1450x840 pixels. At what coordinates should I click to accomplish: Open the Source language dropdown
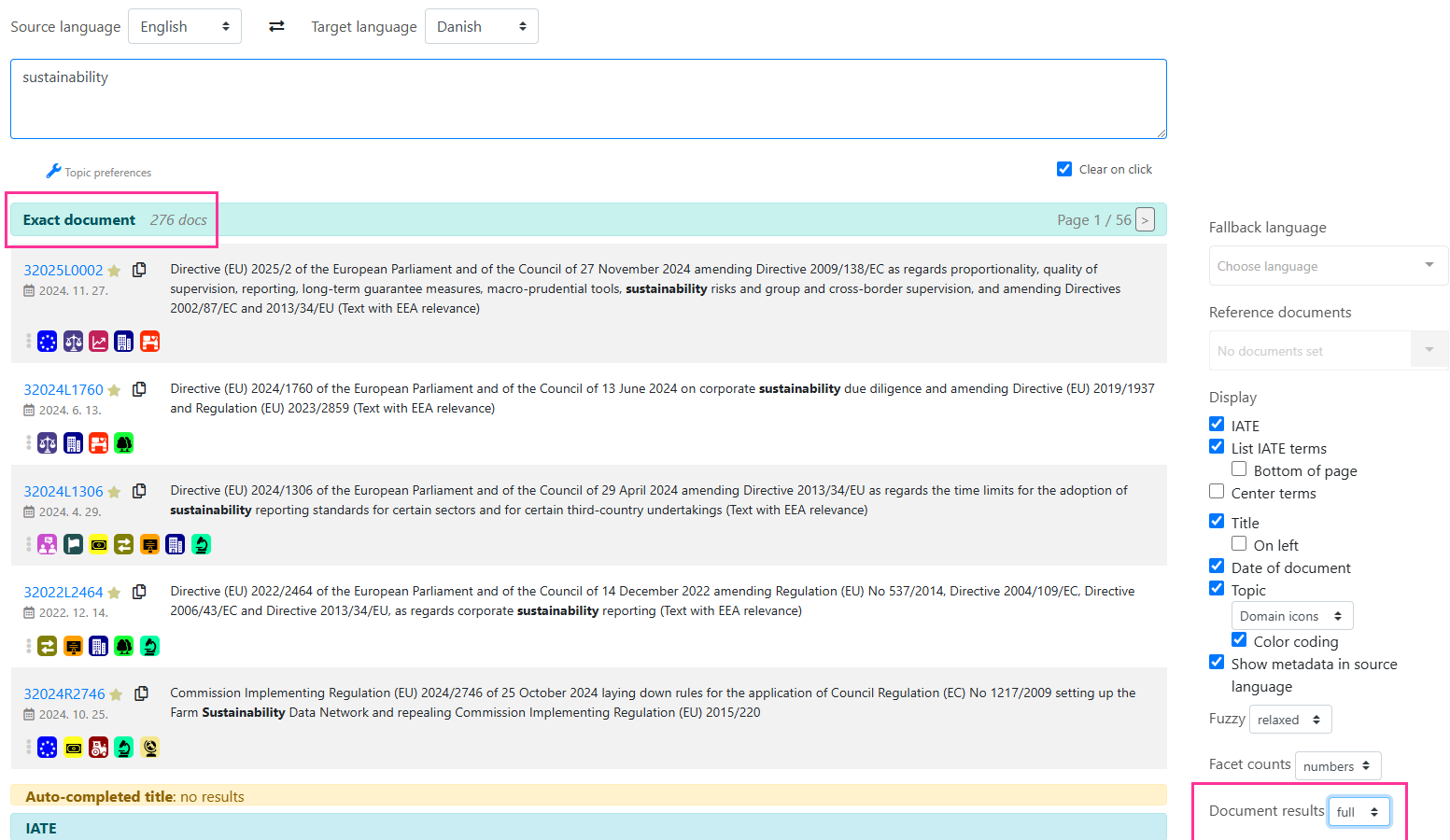(184, 26)
